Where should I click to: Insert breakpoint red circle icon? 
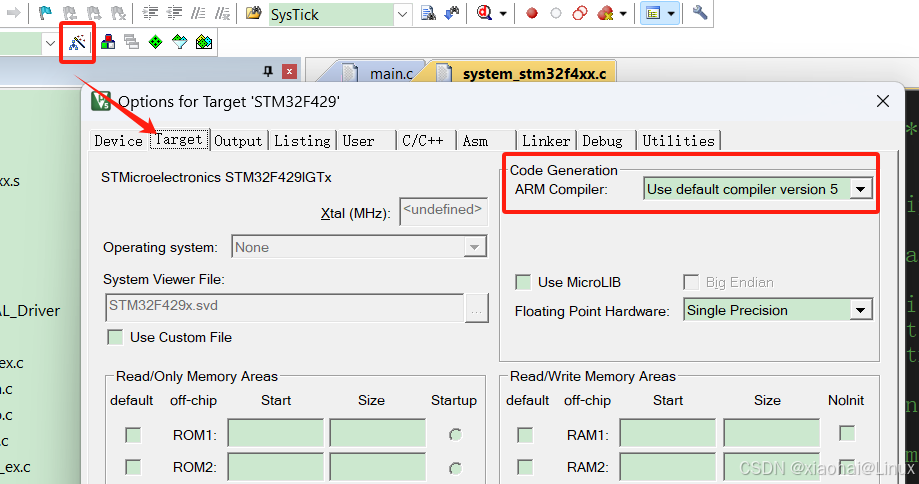coord(532,13)
